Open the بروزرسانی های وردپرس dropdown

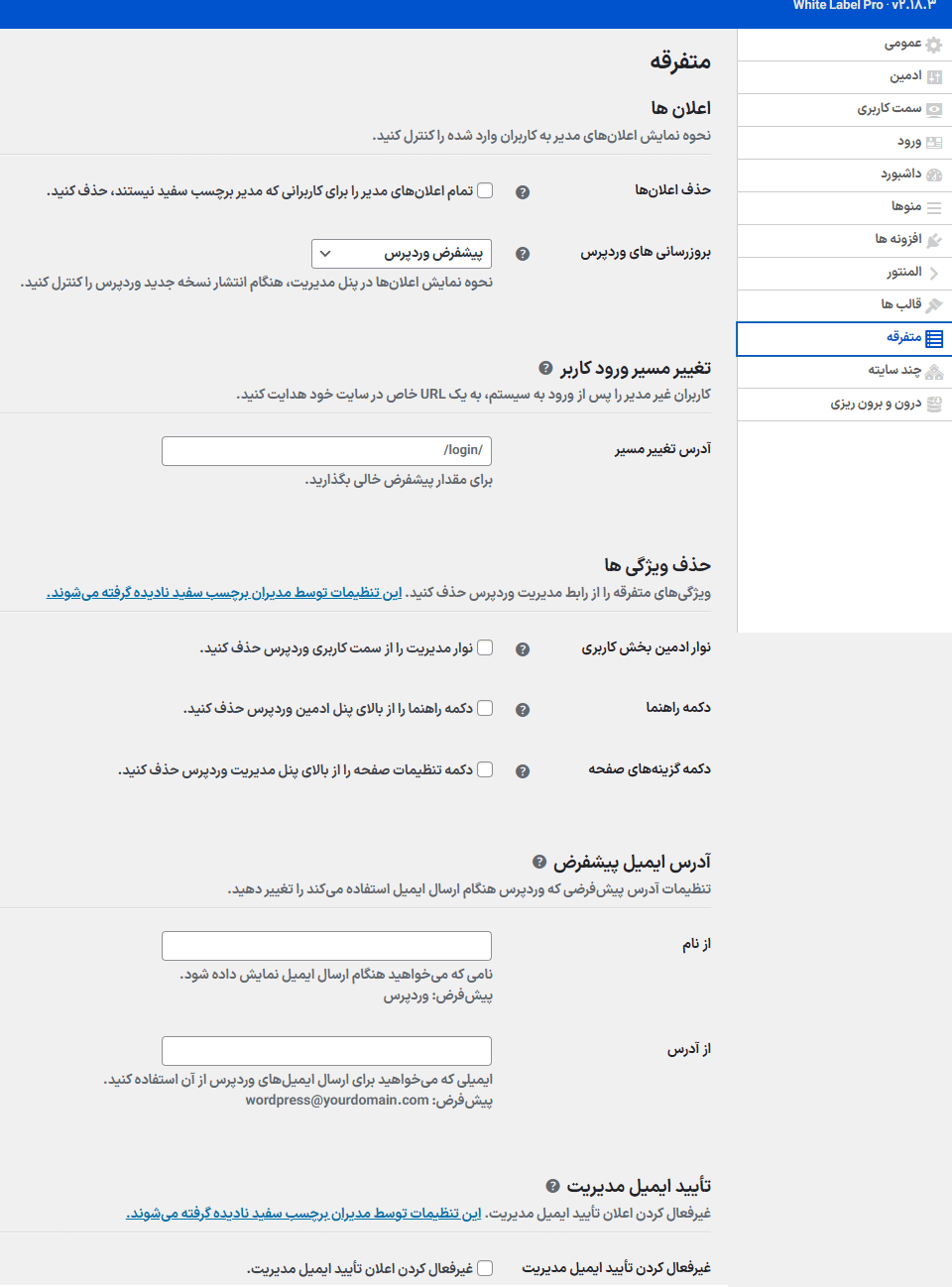pos(401,254)
